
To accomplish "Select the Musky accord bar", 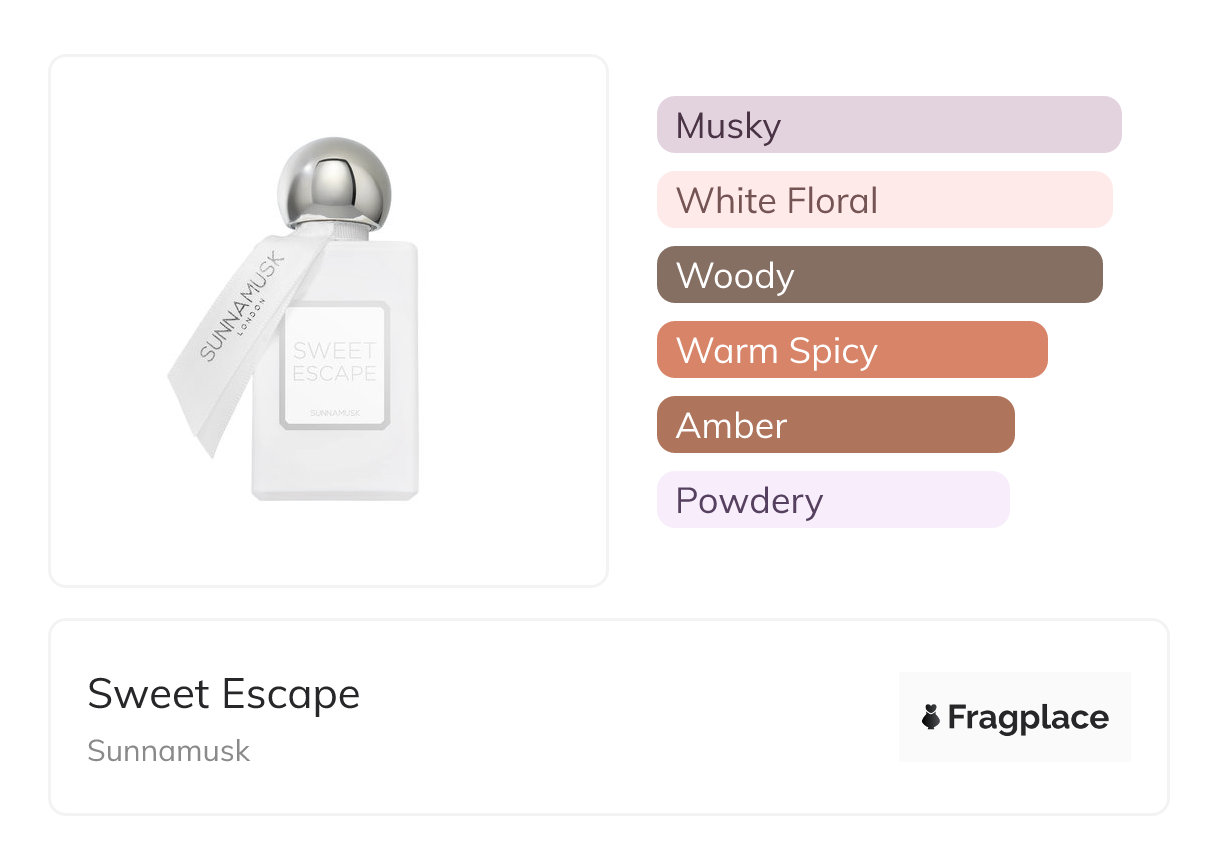I will pos(888,125).
